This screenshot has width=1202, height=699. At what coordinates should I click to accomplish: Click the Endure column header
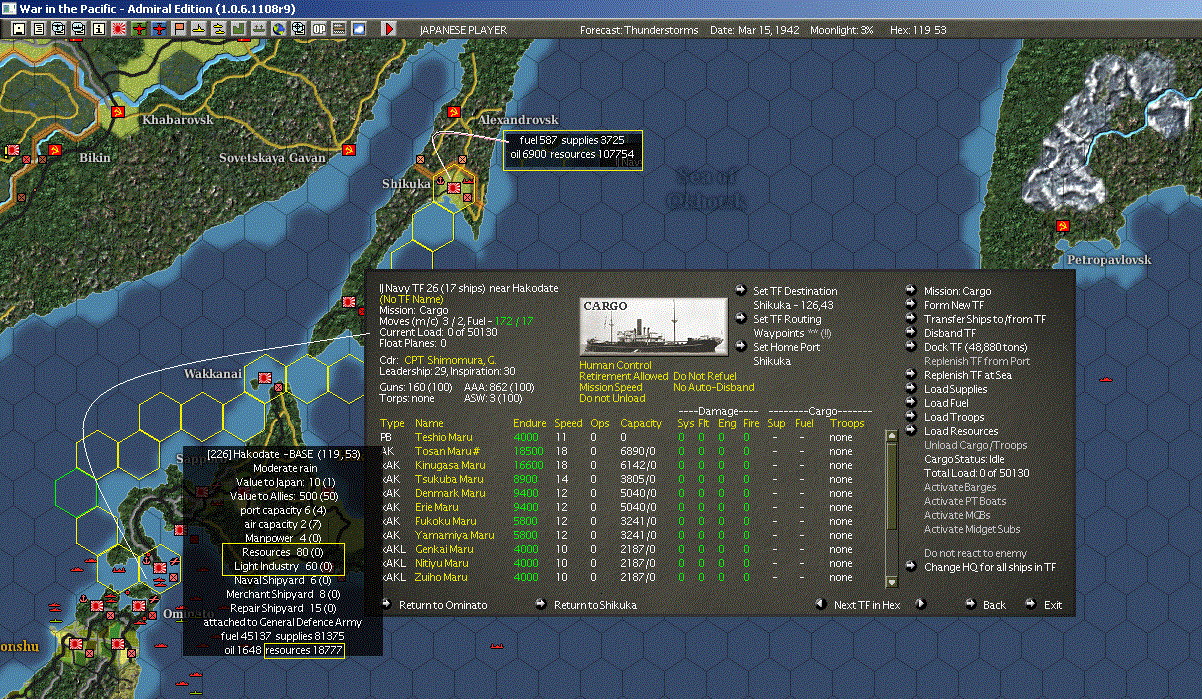529,423
